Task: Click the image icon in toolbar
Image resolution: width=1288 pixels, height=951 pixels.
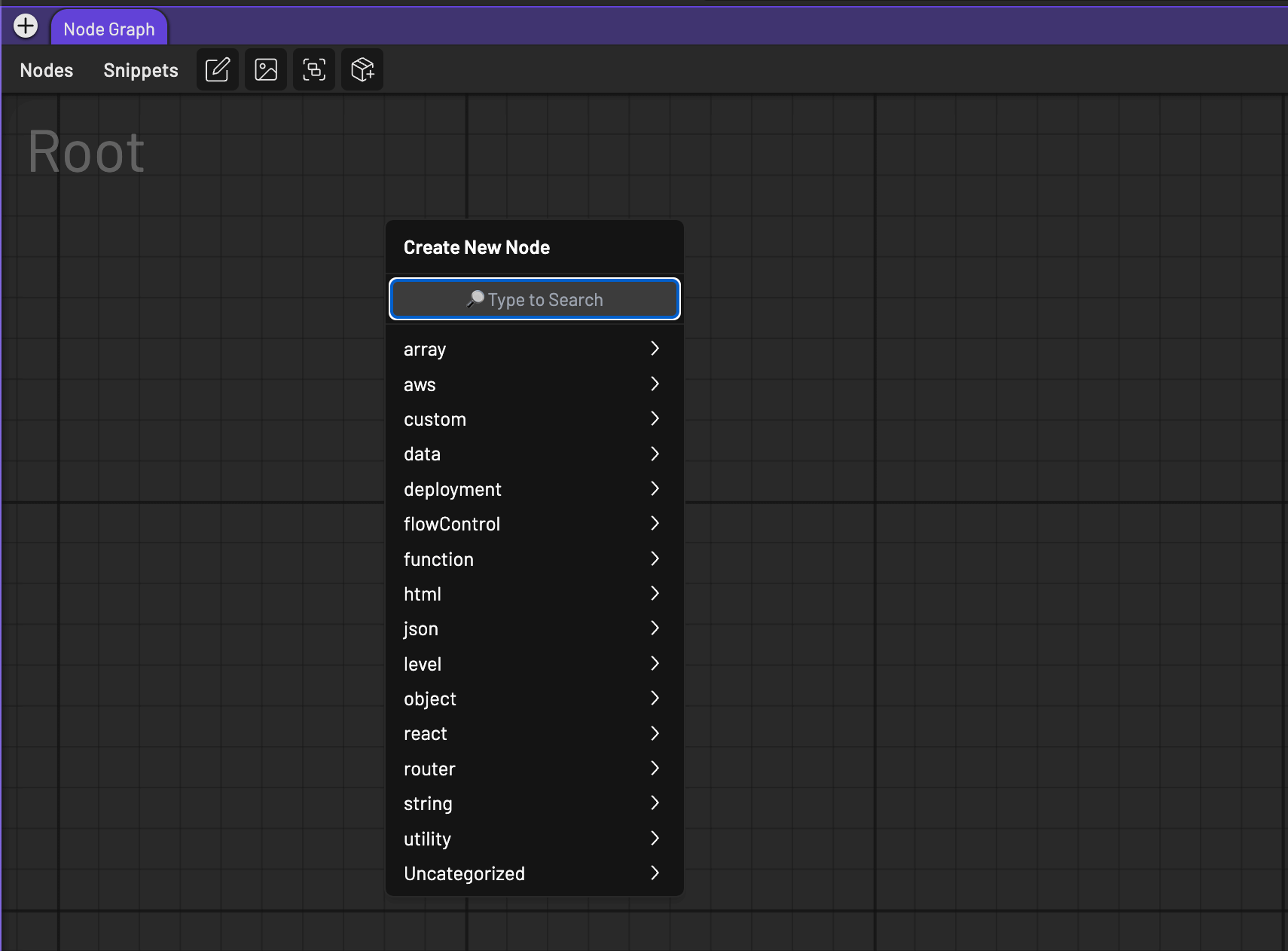Action: point(266,70)
